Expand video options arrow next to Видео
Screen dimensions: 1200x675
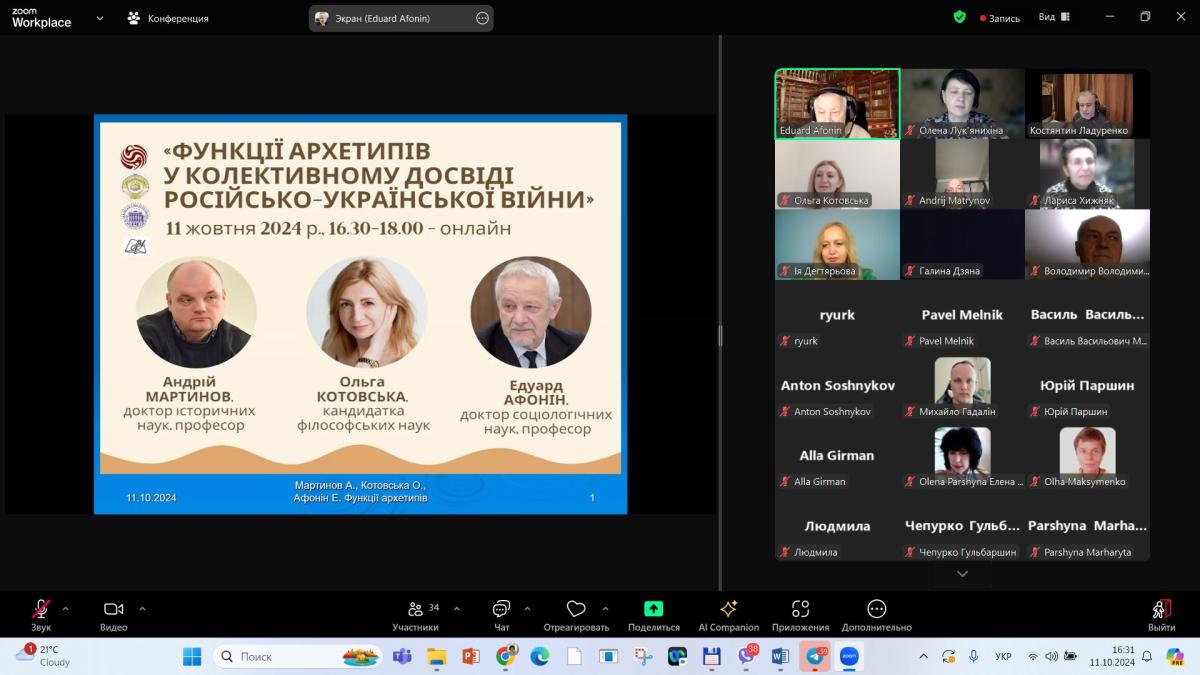coord(142,608)
